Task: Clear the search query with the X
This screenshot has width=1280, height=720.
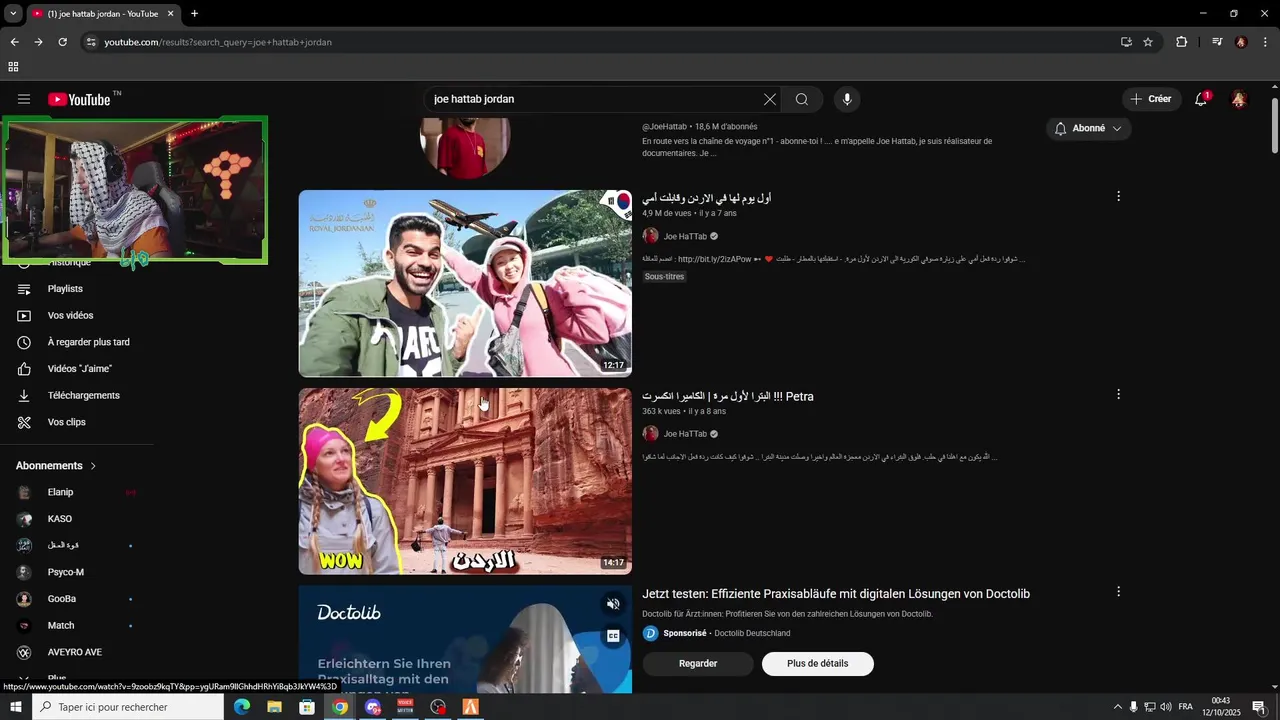Action: pos(770,99)
